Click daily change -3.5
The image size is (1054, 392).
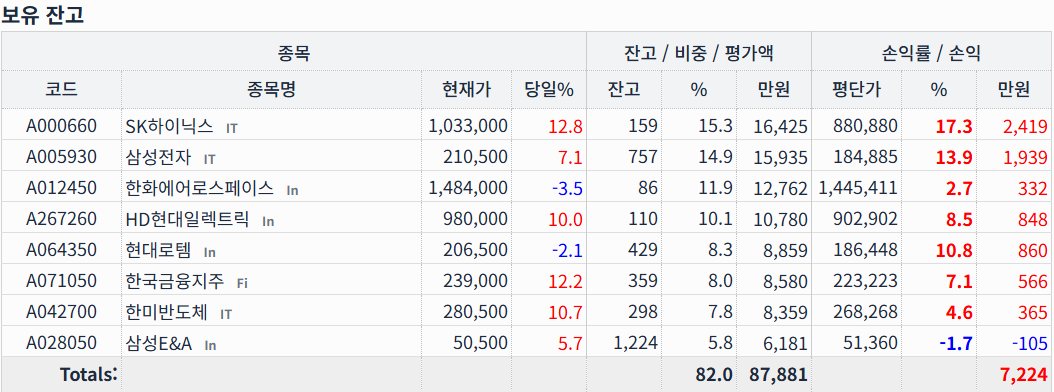(567, 188)
